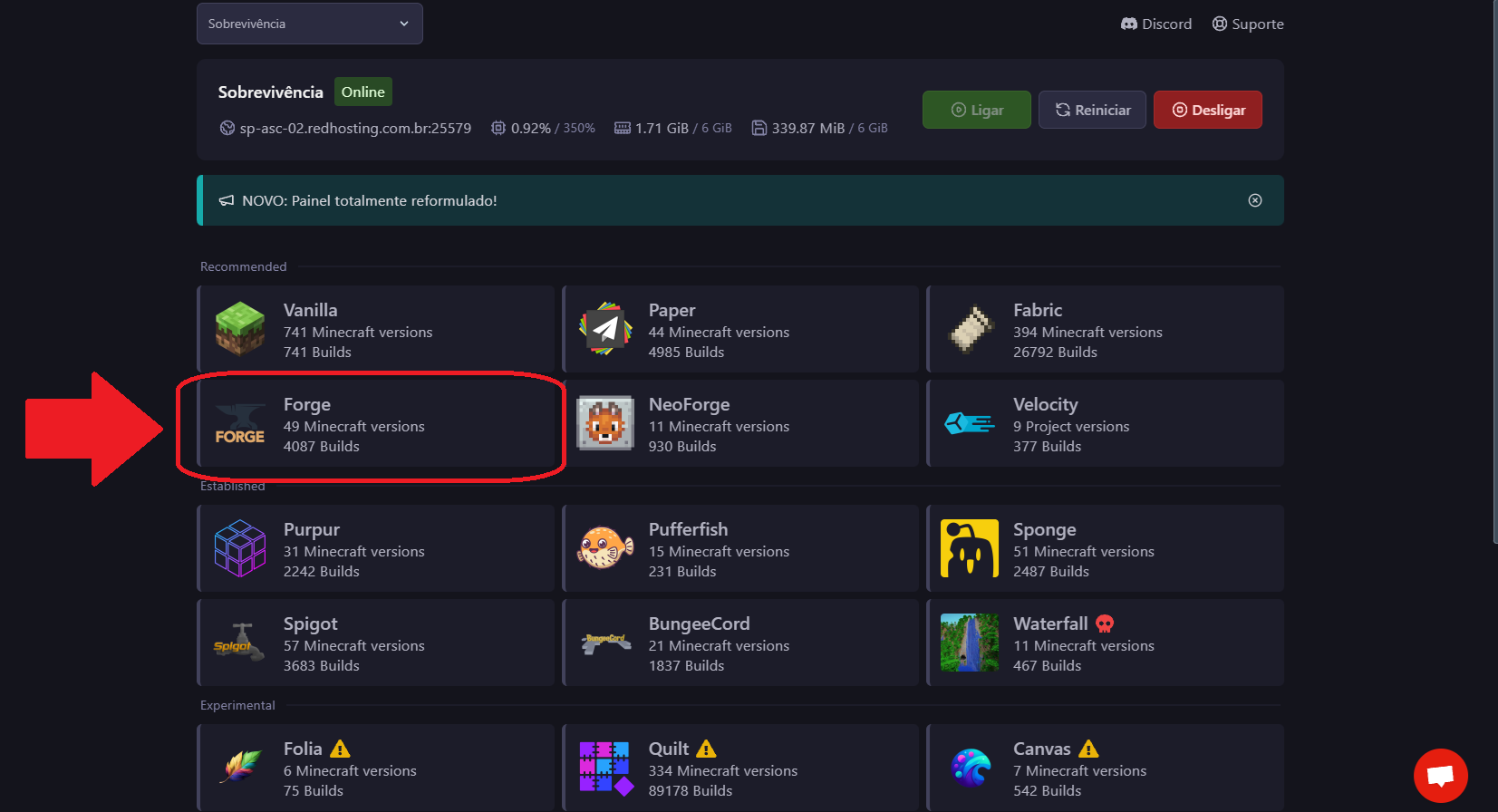Click the Suporte lifebuoy icon
The height and width of the screenshot is (812, 1498).
click(x=1220, y=24)
